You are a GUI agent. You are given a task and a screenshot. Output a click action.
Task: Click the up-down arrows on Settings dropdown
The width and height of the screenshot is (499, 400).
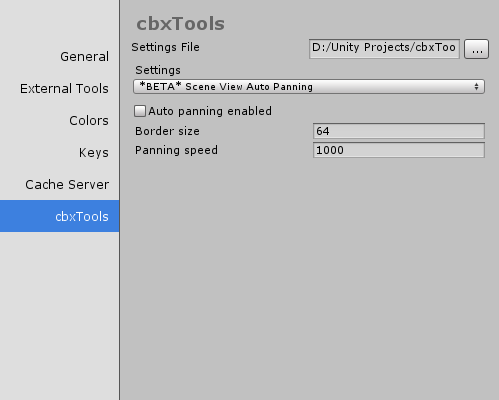click(x=476, y=87)
